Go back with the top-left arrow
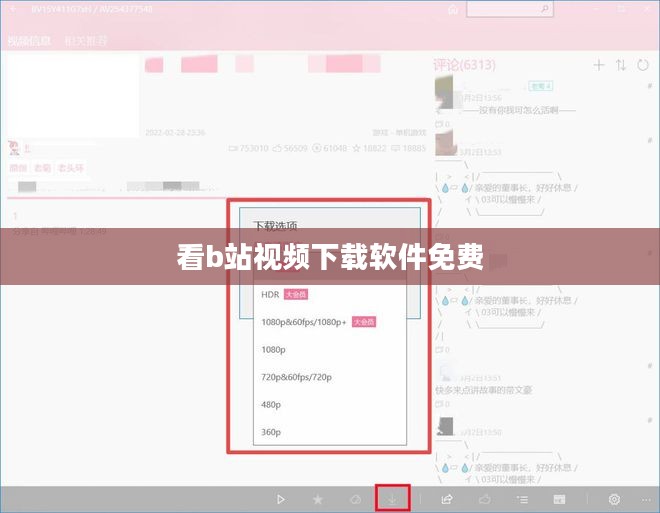 [13, 8]
